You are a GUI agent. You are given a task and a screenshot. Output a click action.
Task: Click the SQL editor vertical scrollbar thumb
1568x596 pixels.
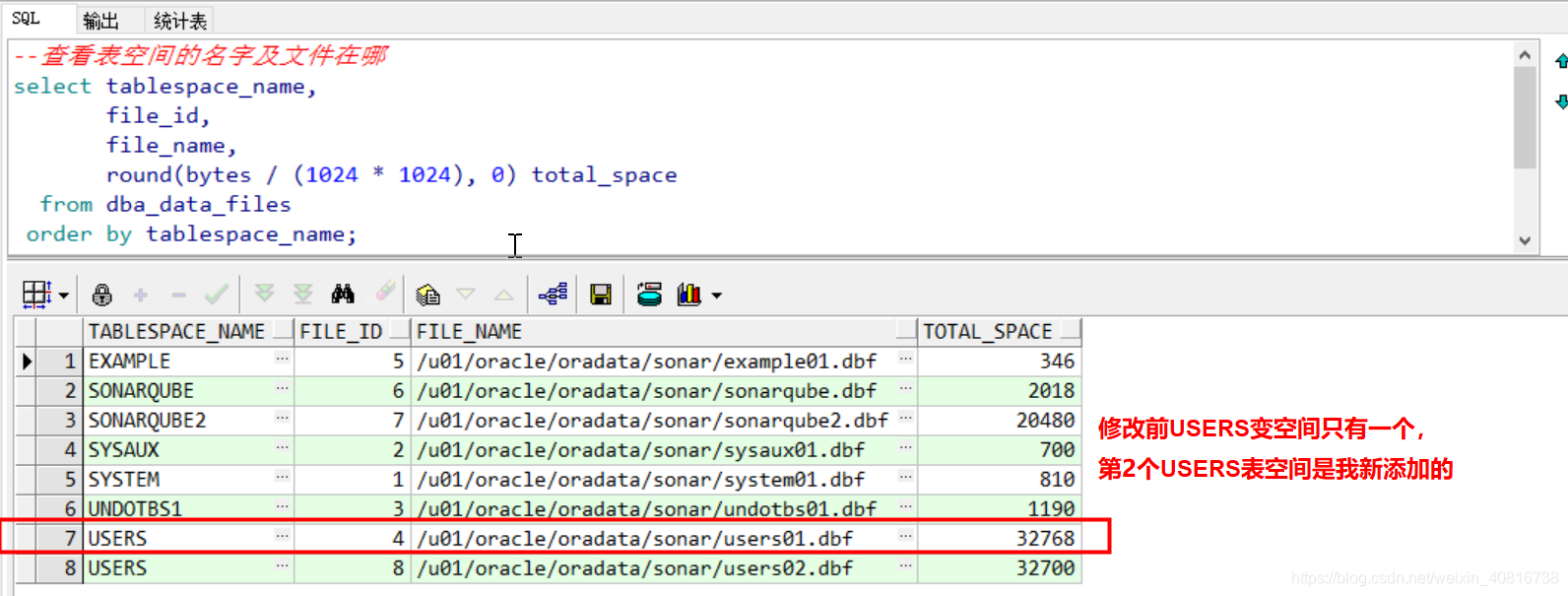pyautogui.click(x=1525, y=117)
